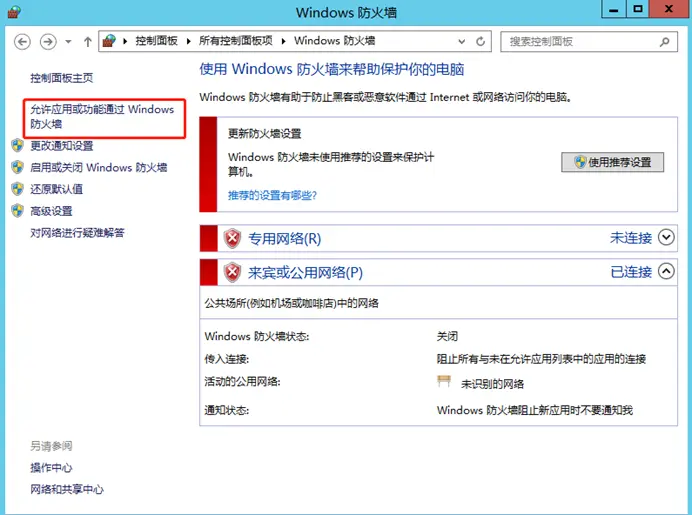Viewport: 692px width, 515px height.
Task: Collapse the 来宾或公用网络 section chevron
Action: click(x=666, y=271)
